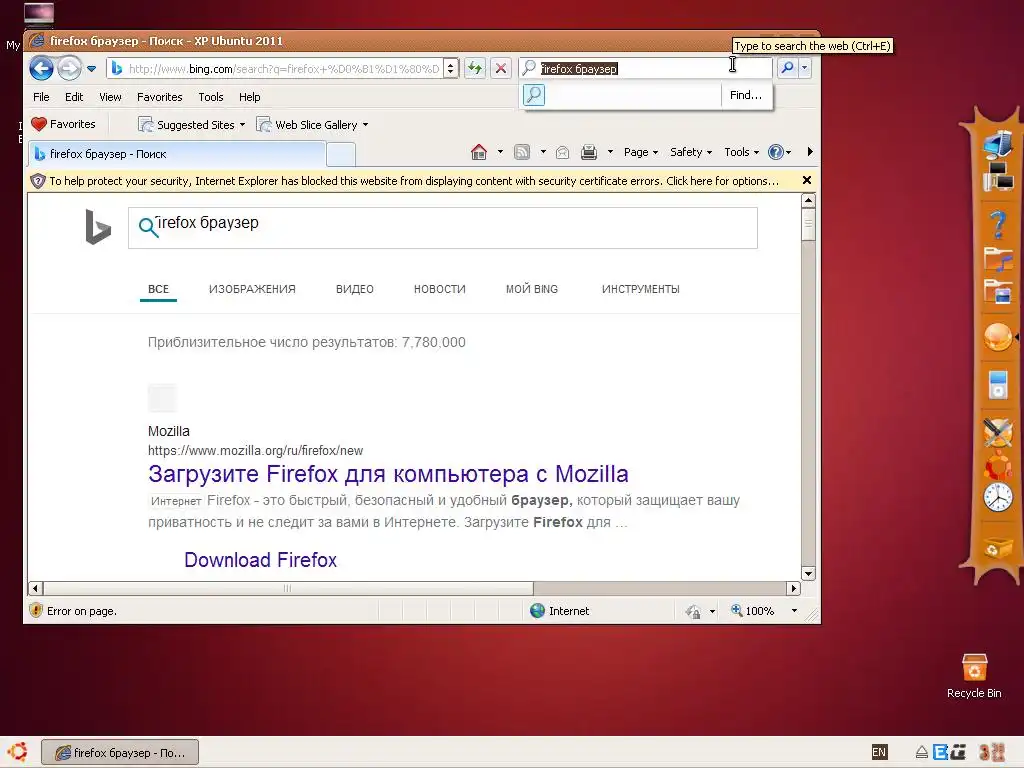Select the magnifier provider icon in search dropdown
Image resolution: width=1024 pixels, height=768 pixels.
click(534, 95)
